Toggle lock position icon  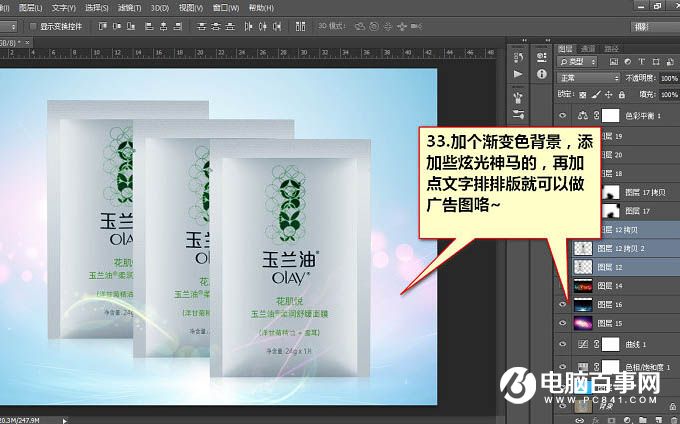click(x=609, y=95)
